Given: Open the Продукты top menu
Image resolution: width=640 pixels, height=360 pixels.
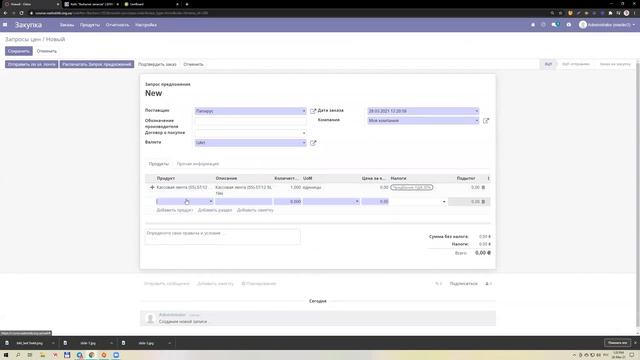Looking at the screenshot, I should click(90, 25).
